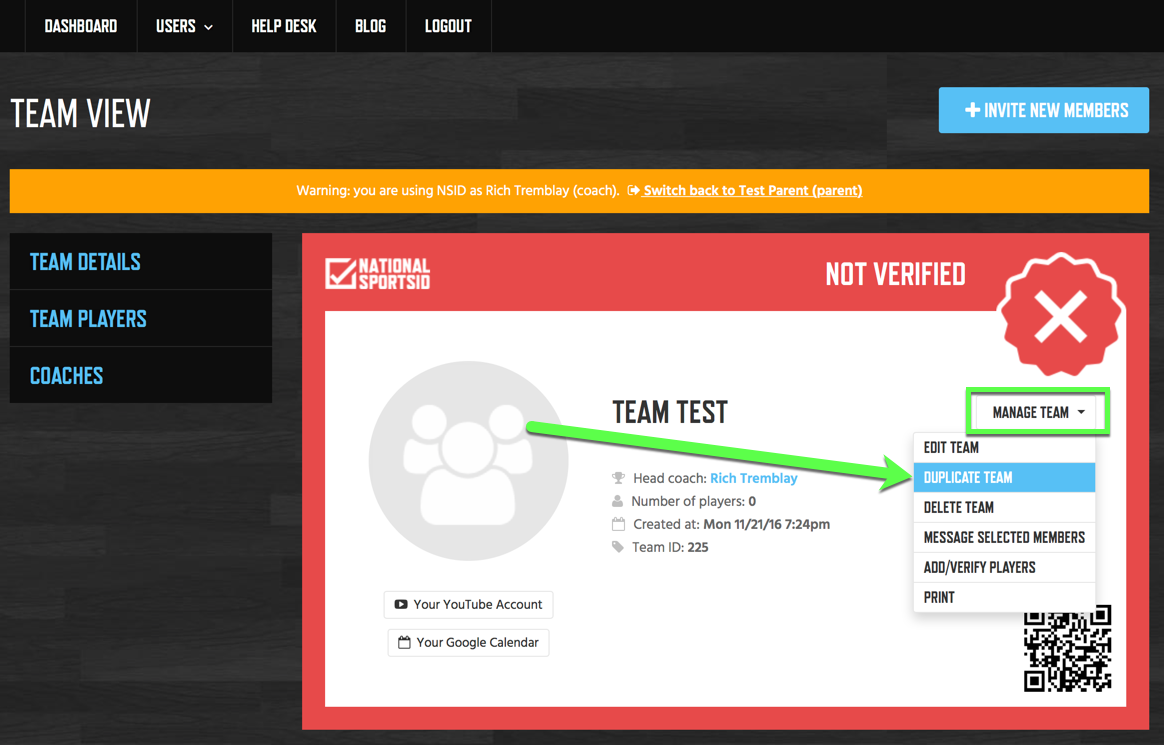This screenshot has height=745, width=1164.
Task: Open the Team Details sidebar section
Action: pos(140,261)
